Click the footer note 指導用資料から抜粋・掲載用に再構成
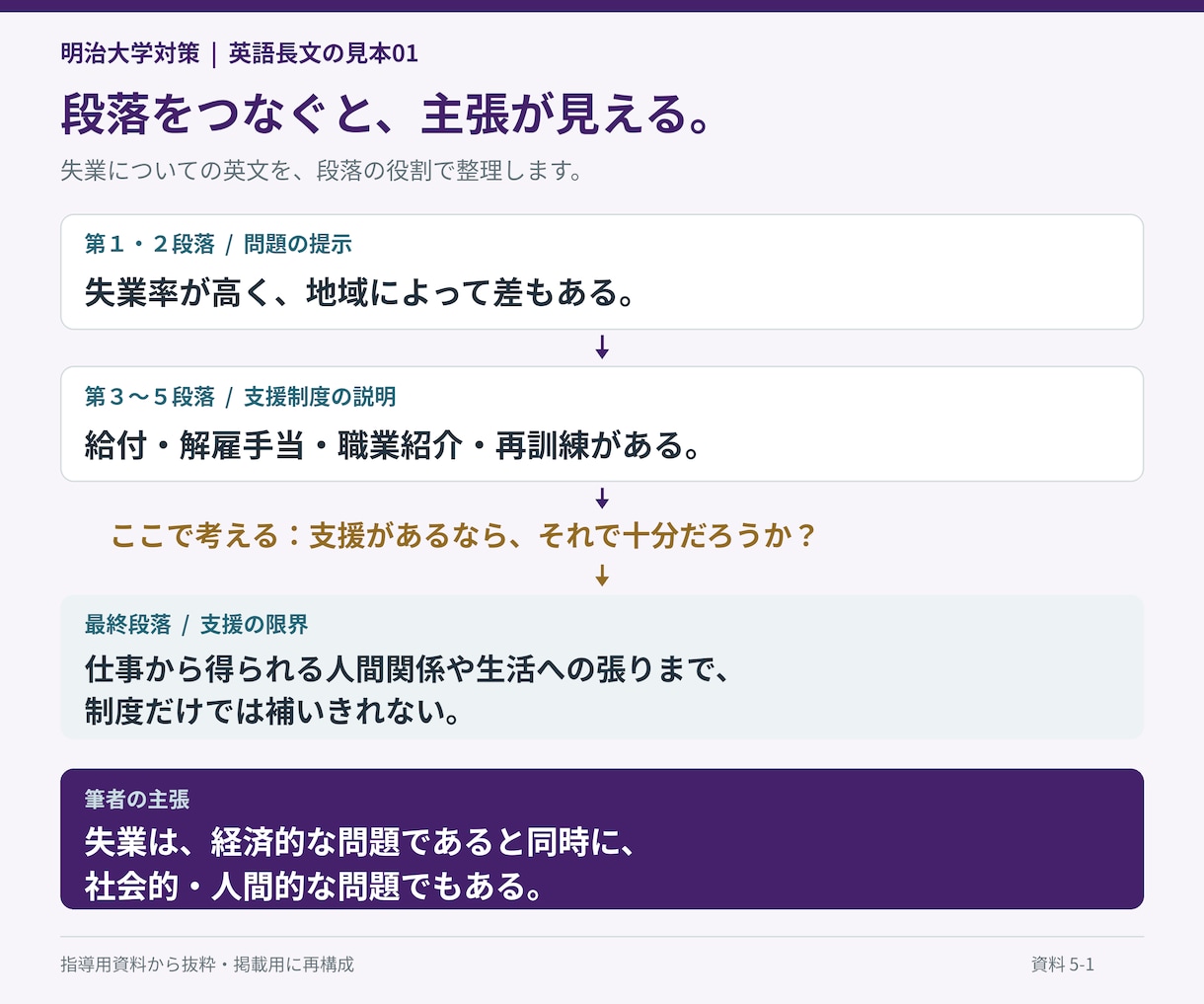The image size is (1204, 1004). tap(207, 965)
